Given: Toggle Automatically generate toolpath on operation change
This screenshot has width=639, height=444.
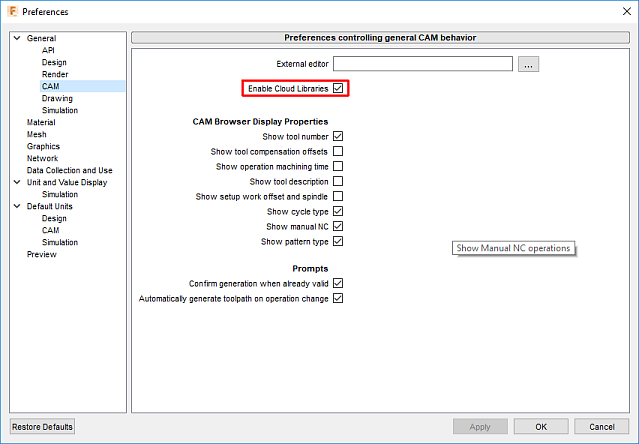Looking at the screenshot, I should coord(338,298).
